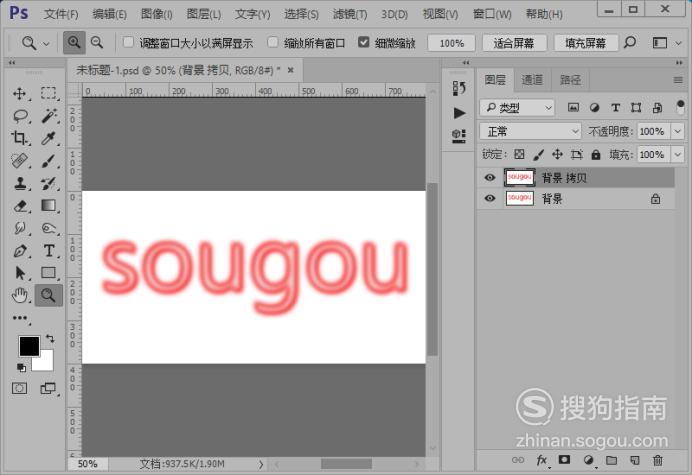This screenshot has height=475, width=692.
Task: Open search with magnifier icon
Action: (x=630, y=42)
